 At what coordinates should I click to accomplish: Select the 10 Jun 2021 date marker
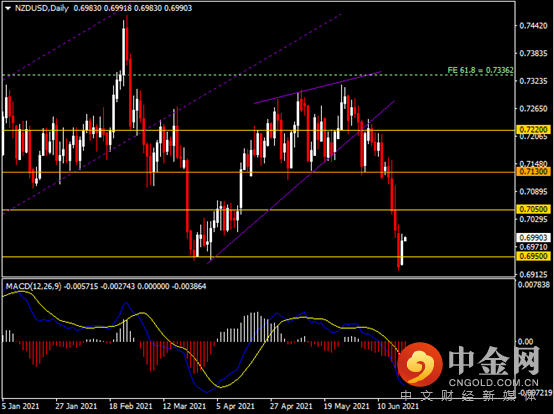pyautogui.click(x=398, y=406)
